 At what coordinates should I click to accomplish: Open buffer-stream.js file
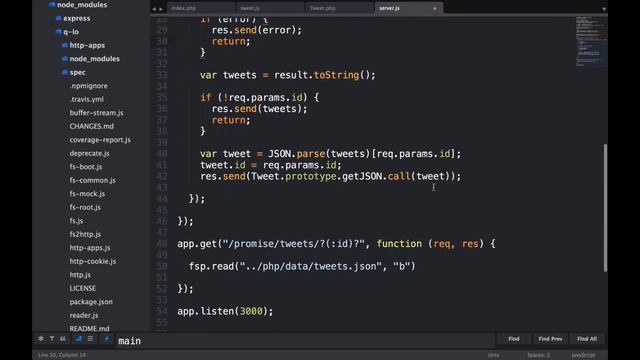(x=96, y=113)
